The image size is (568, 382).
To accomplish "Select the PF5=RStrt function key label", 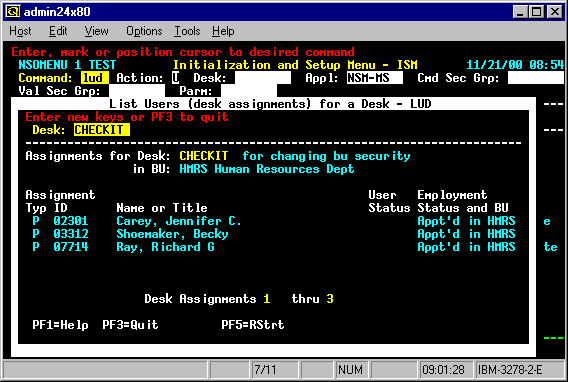I will click(x=253, y=325).
